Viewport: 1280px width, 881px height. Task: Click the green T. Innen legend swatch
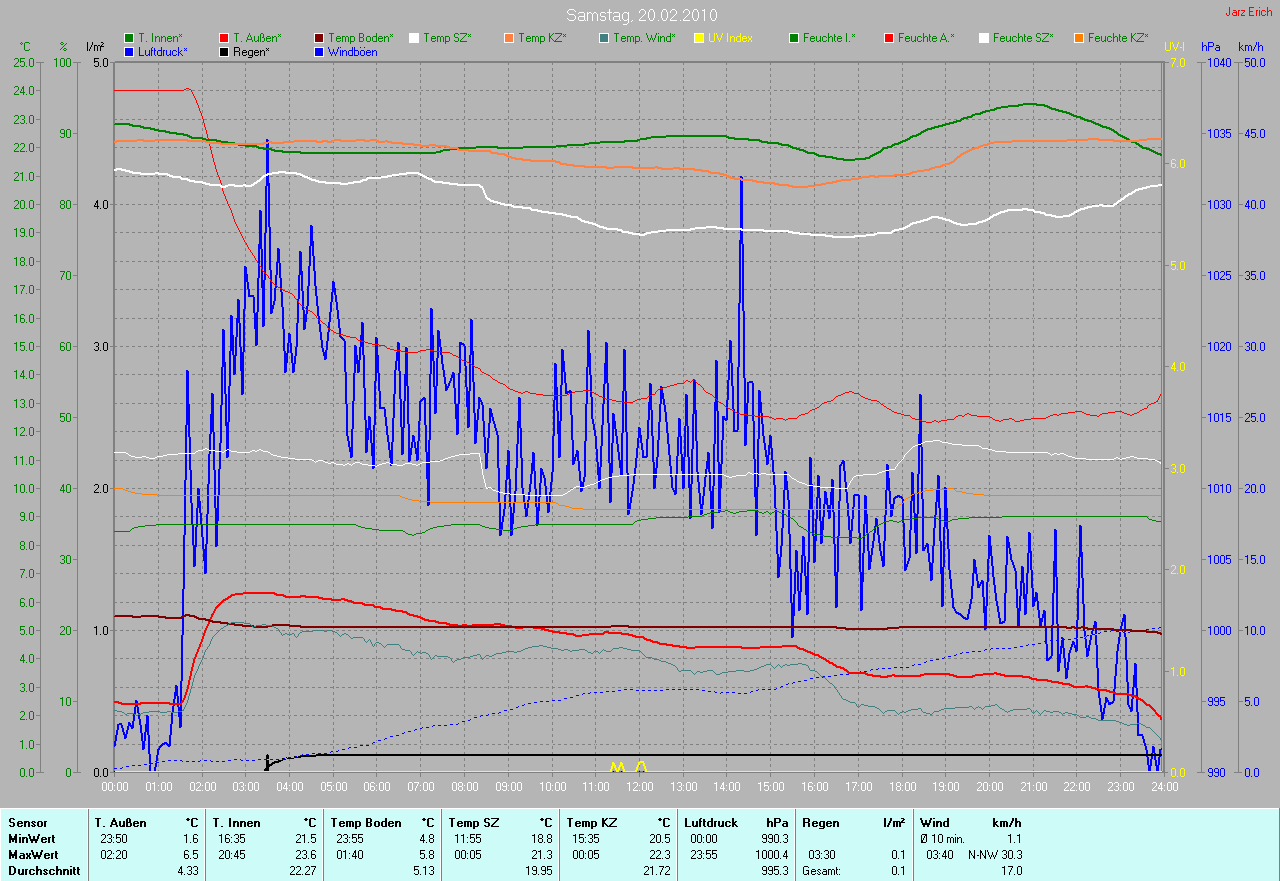pos(129,38)
